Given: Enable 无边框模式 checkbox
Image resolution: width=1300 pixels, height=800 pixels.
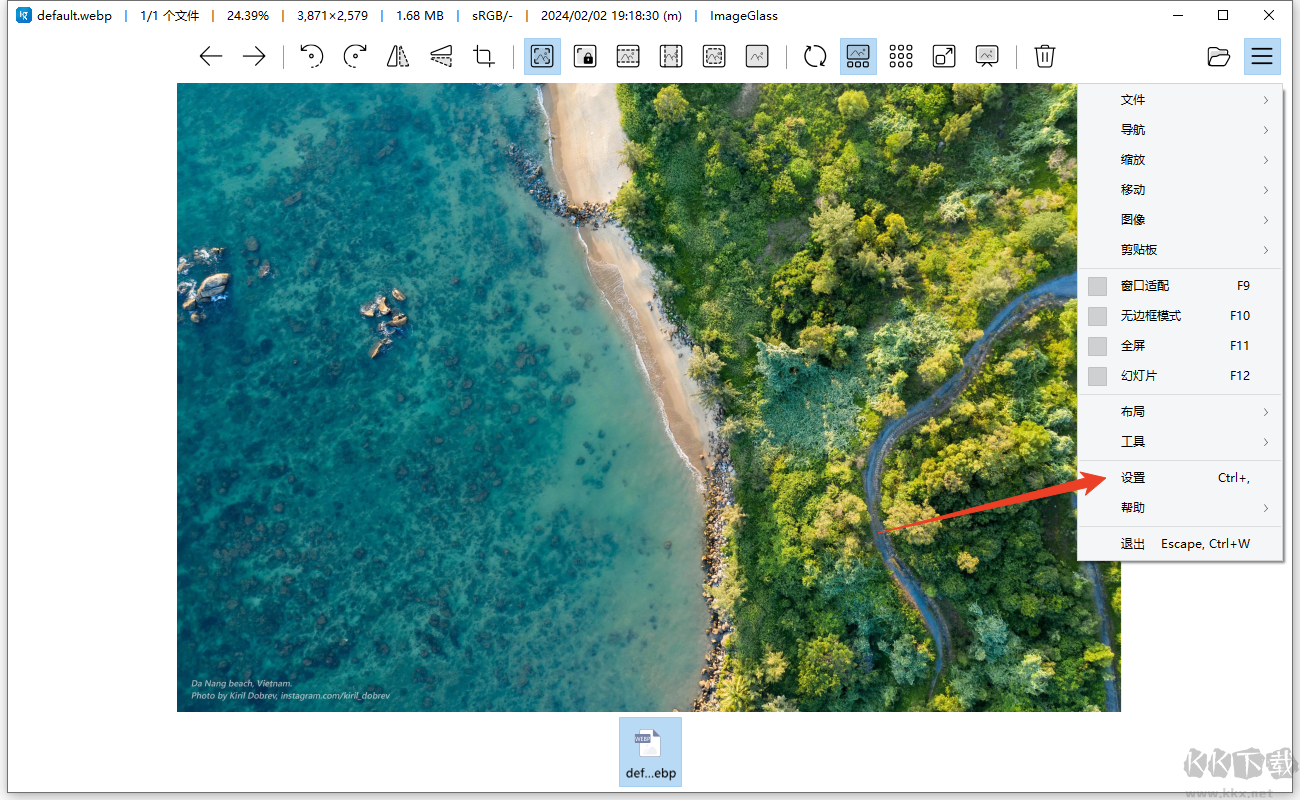Looking at the screenshot, I should pos(1098,316).
